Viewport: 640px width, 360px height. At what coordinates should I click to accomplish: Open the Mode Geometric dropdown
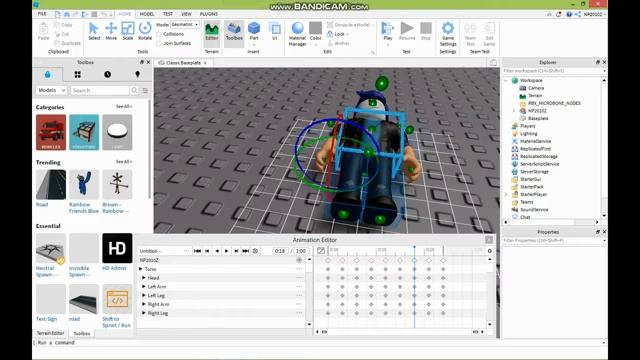click(185, 24)
